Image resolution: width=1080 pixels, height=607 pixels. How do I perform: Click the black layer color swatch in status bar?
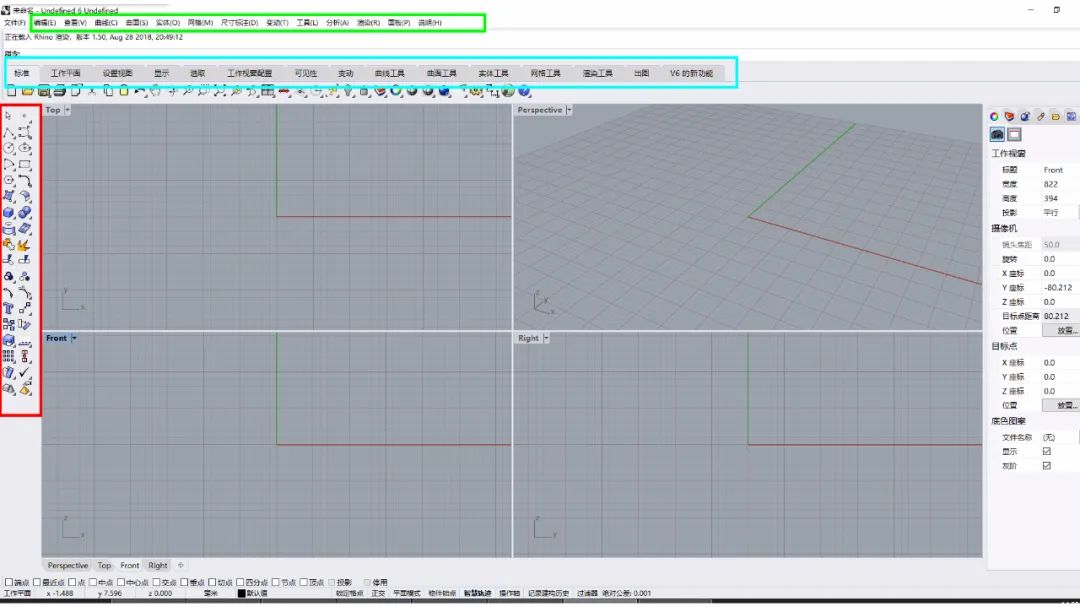[241, 593]
